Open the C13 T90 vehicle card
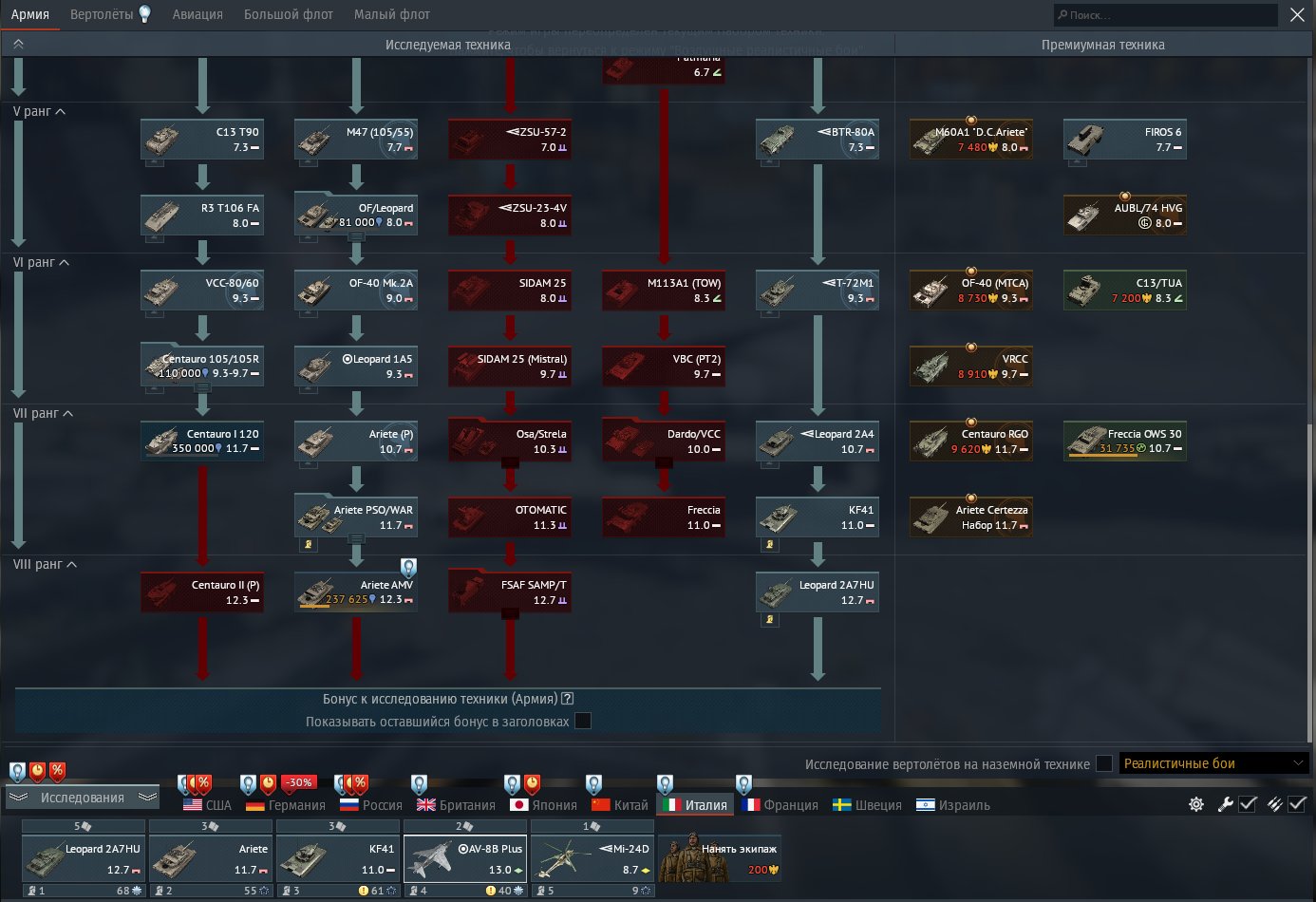This screenshot has height=902, width=1316. pyautogui.click(x=202, y=139)
